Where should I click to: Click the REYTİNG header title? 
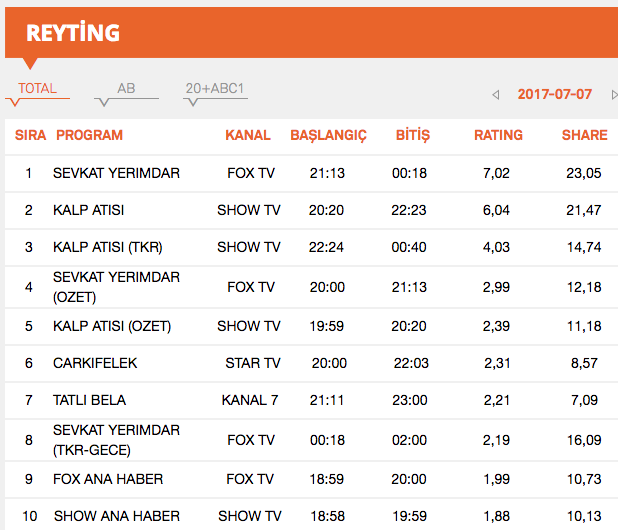(73, 33)
